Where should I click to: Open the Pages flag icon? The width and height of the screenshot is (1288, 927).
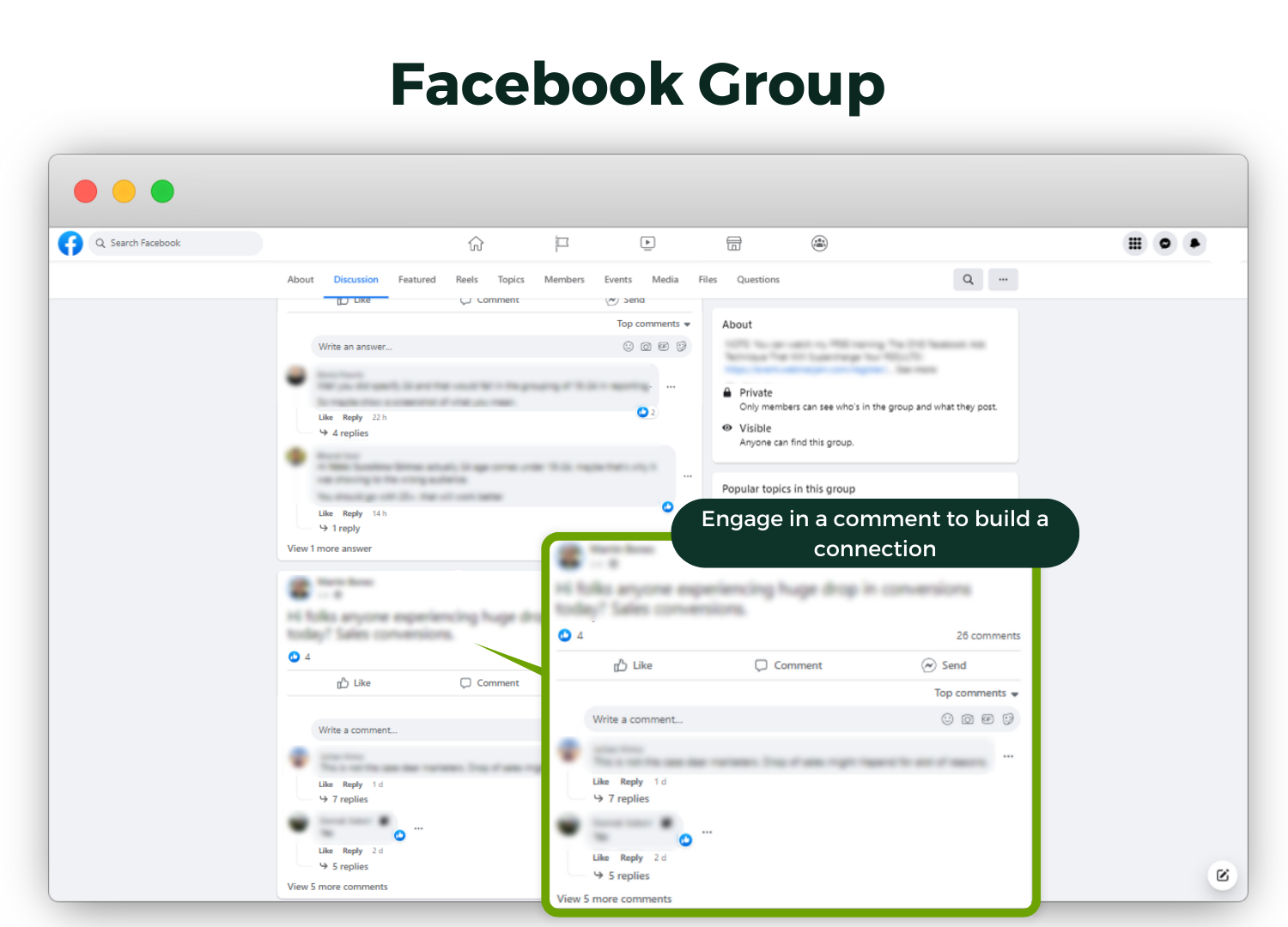pos(562,244)
